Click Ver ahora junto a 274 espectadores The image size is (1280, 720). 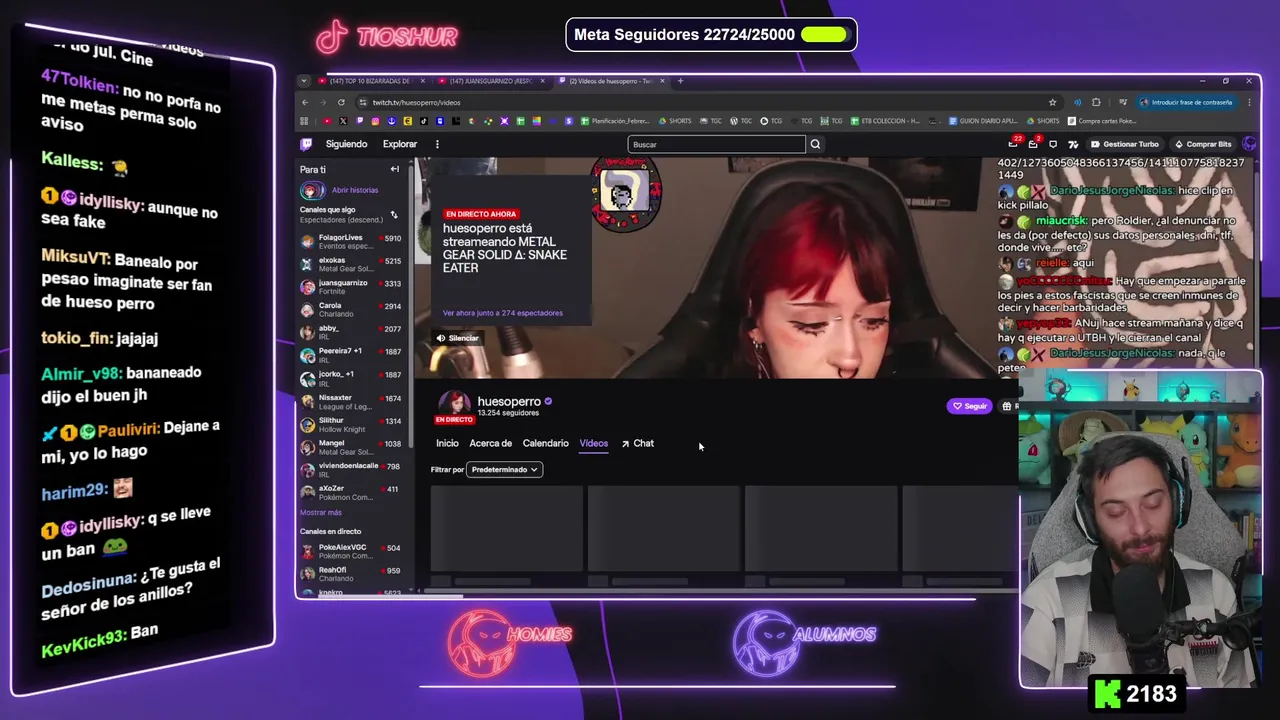(502, 313)
